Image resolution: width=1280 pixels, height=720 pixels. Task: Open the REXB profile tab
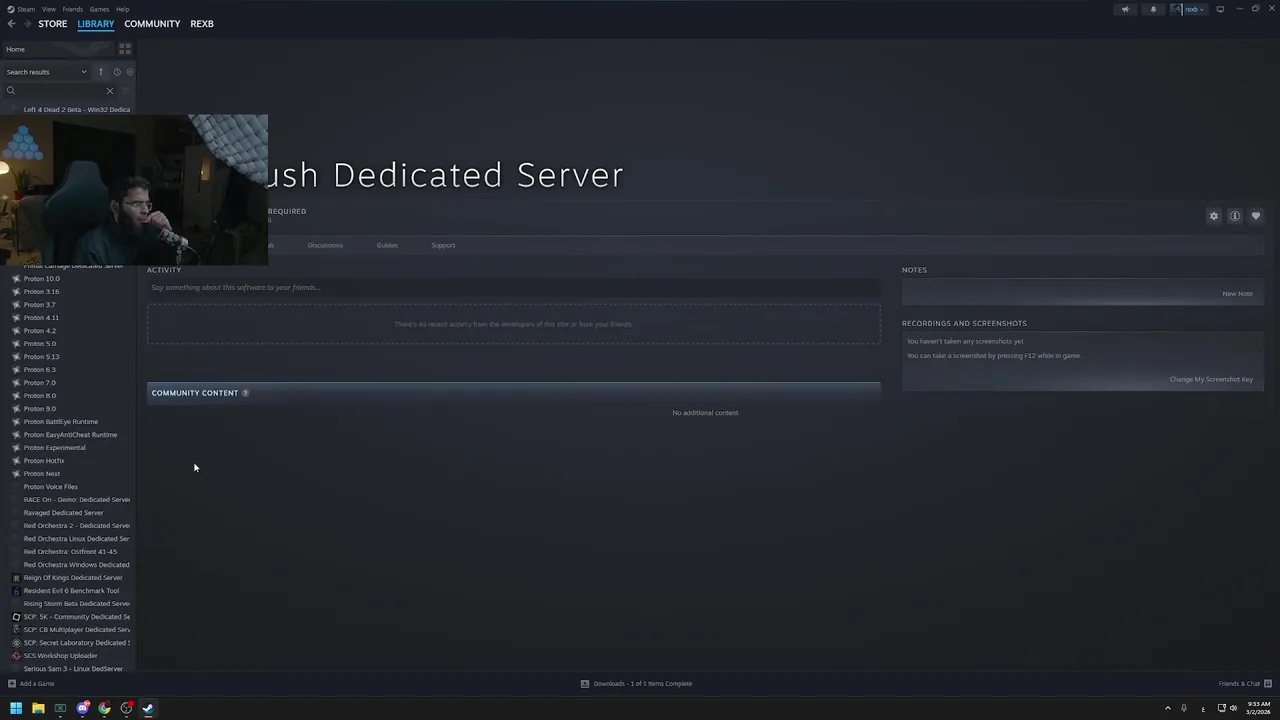(202, 24)
